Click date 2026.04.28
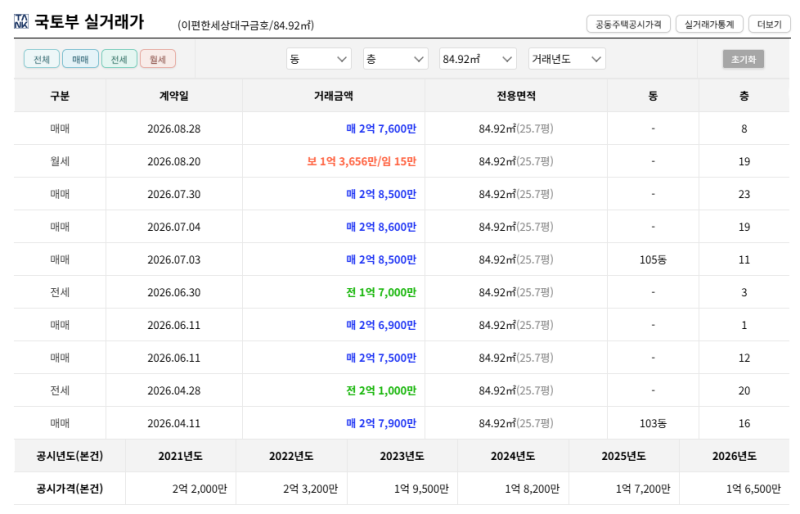 point(174,390)
